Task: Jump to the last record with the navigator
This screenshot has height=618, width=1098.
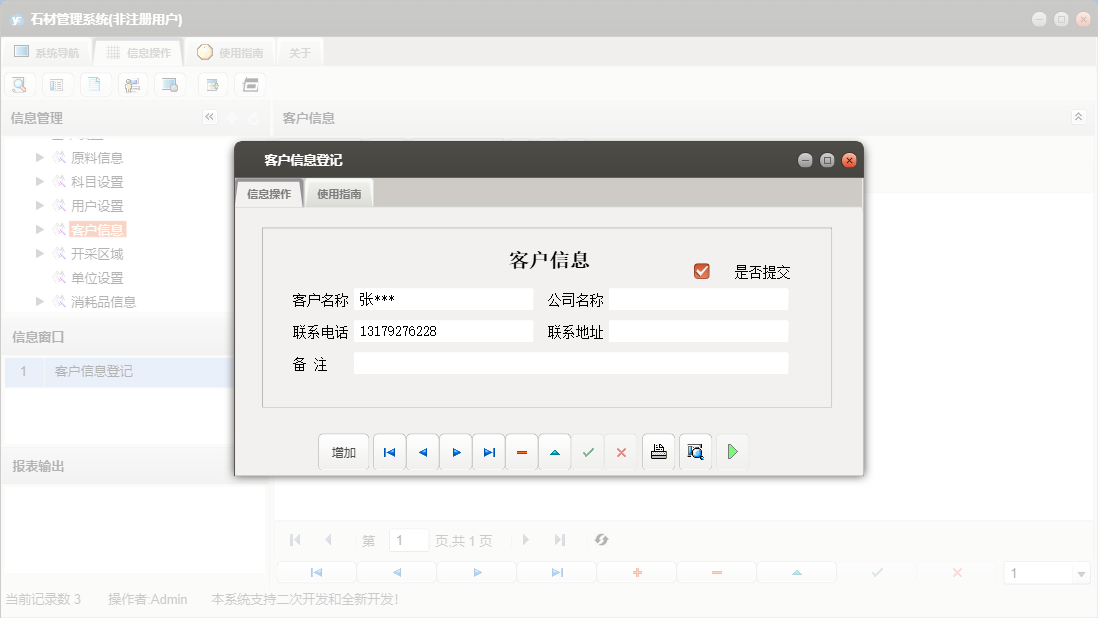Action: [488, 451]
